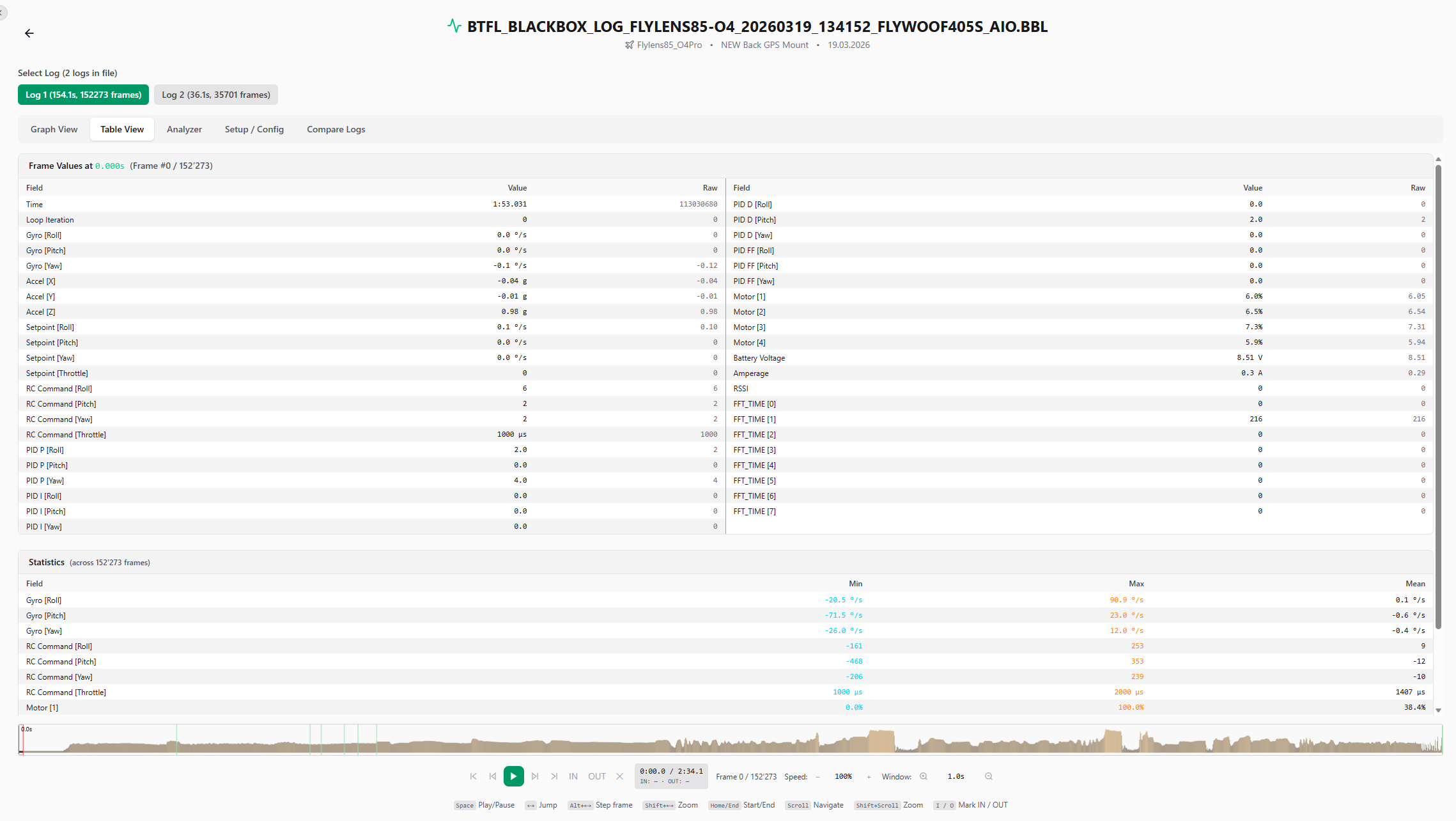This screenshot has height=821, width=1456.
Task: Skip to the end of the log
Action: tap(554, 776)
